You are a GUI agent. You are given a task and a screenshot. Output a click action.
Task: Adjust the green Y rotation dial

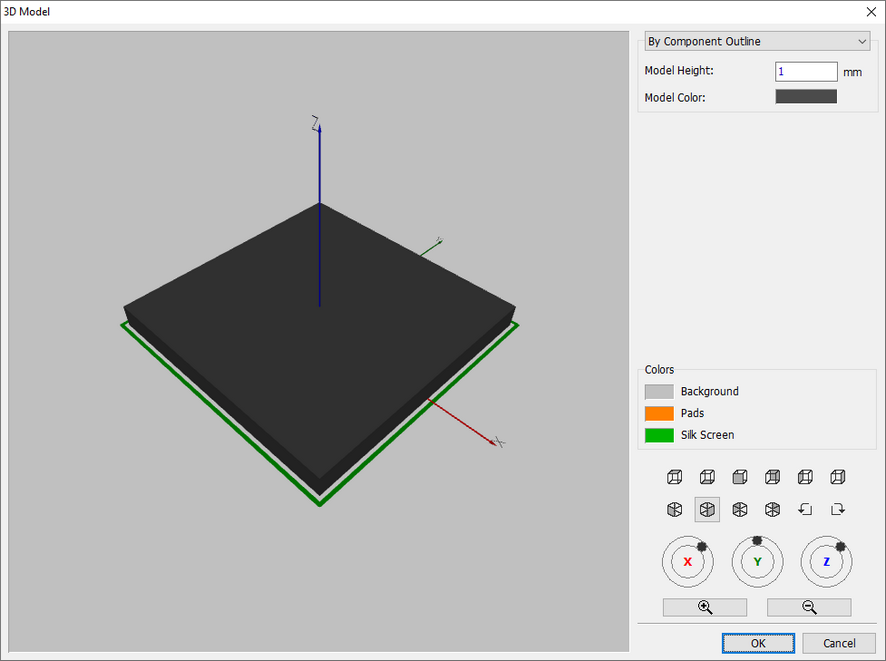click(757, 562)
